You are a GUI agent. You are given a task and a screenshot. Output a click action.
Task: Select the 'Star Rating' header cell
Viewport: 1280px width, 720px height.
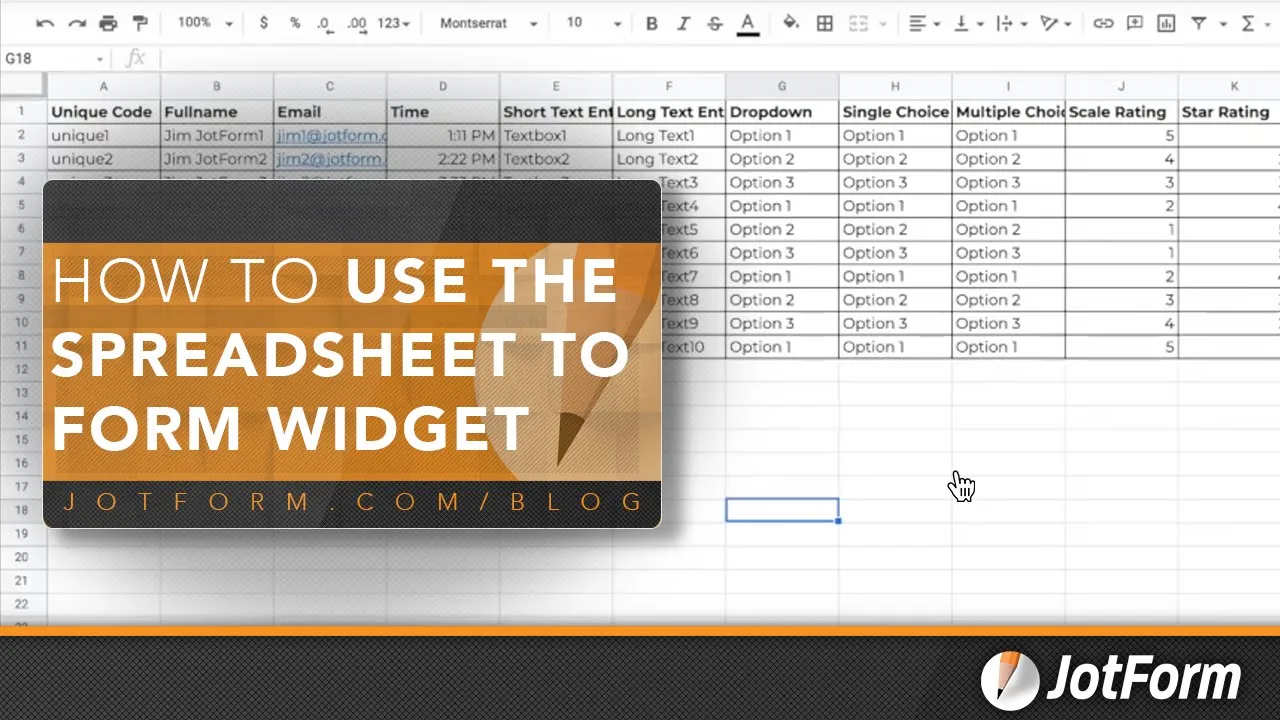[x=1229, y=112]
